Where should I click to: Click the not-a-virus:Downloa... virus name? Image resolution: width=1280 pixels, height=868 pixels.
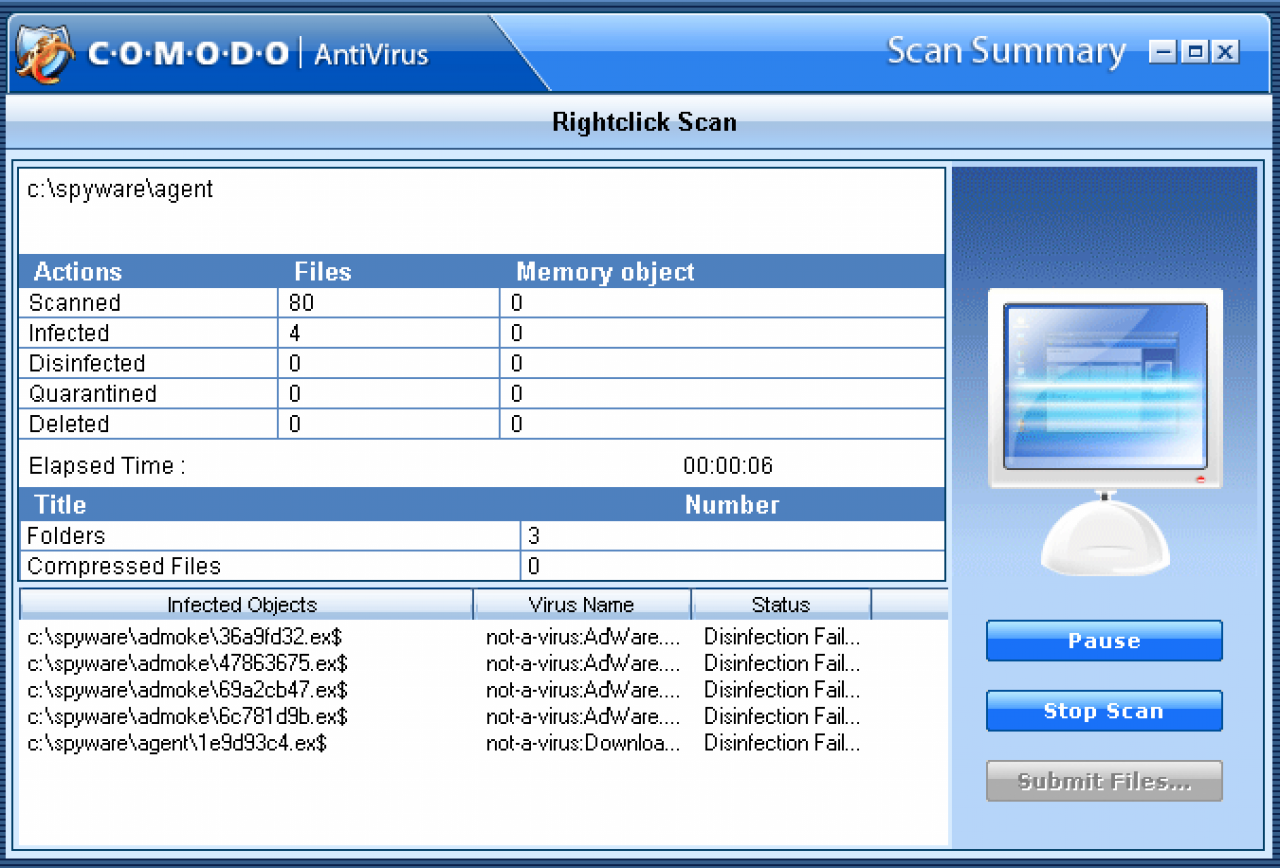tap(583, 743)
